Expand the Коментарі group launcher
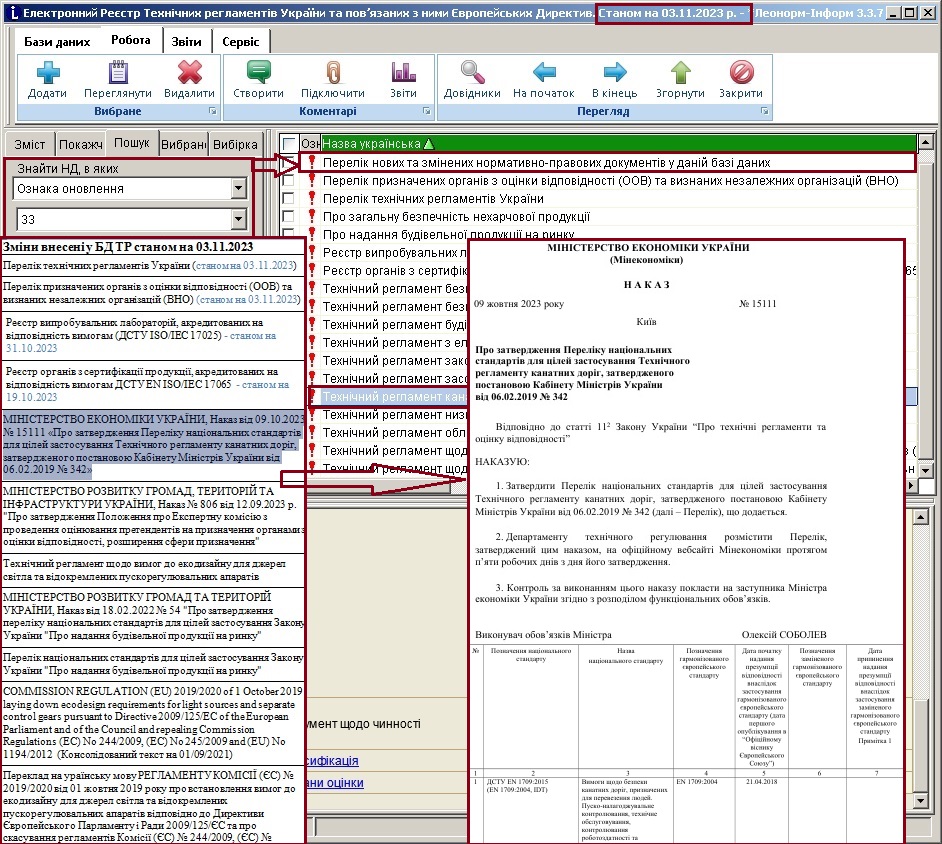The image size is (942, 844). [427, 111]
